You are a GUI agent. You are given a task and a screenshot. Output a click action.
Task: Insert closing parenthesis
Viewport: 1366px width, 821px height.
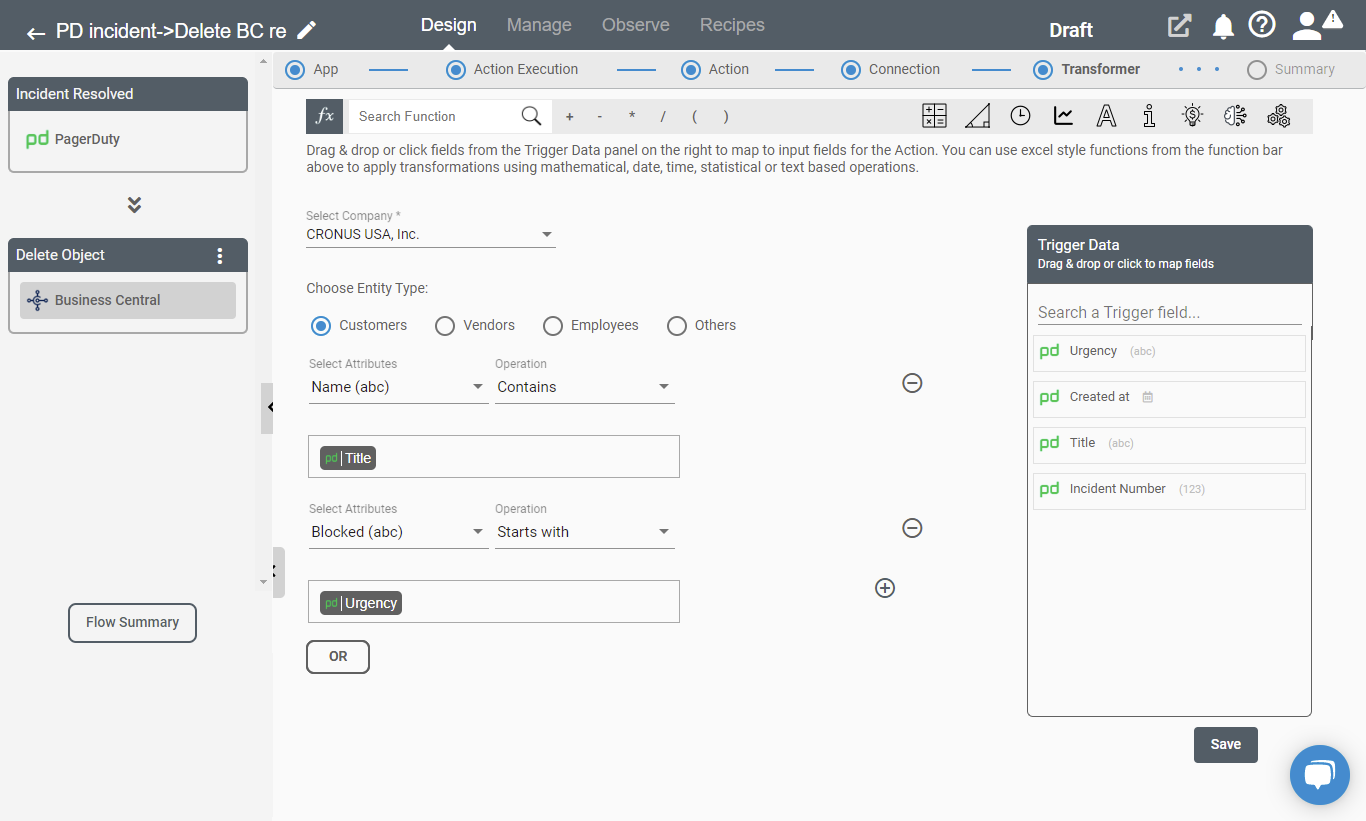click(726, 117)
